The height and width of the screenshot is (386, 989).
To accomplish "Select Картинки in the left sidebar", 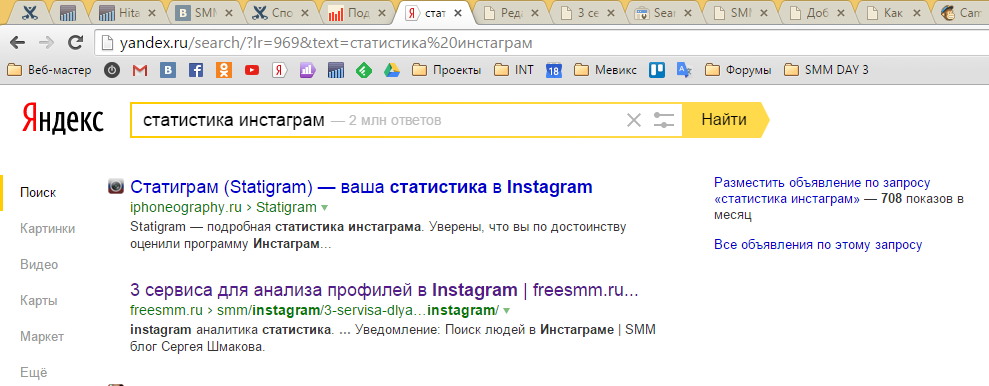I will point(47,228).
